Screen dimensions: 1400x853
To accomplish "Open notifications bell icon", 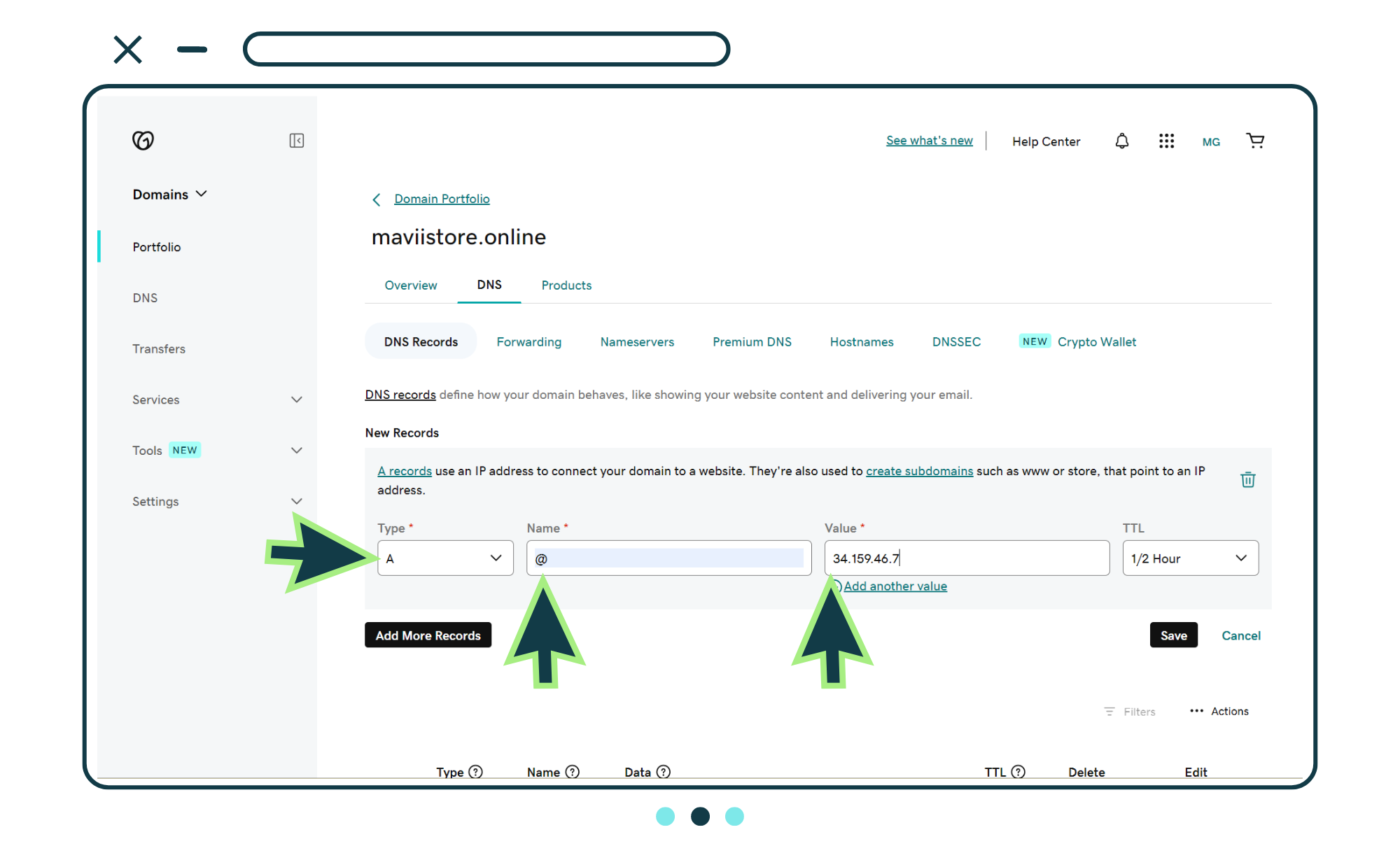I will [1121, 141].
